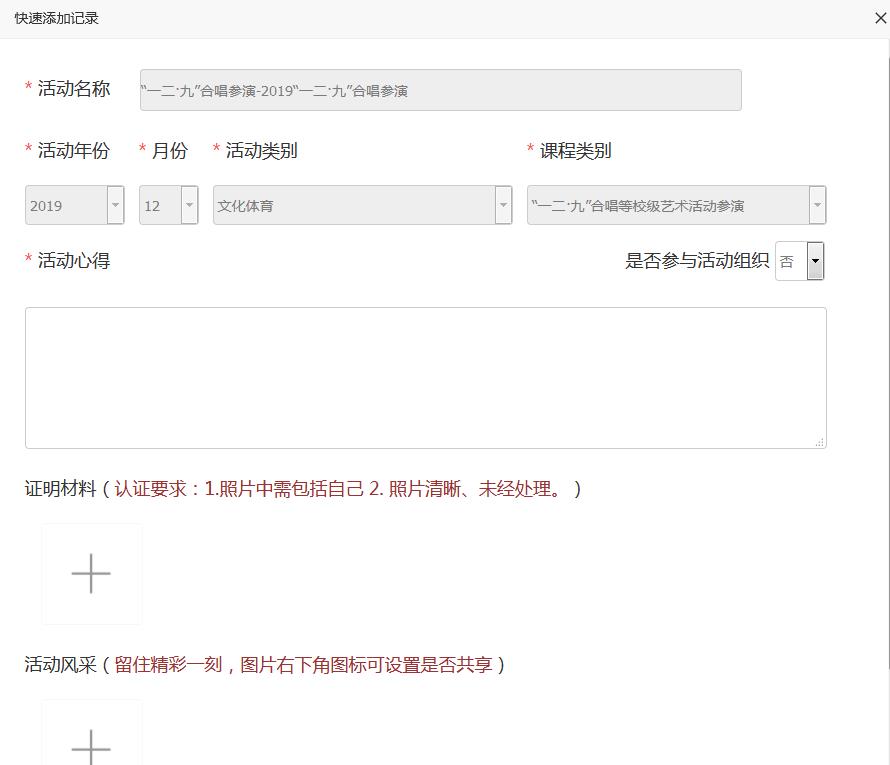Viewport: 890px width, 765px height.
Task: Click the arrow of the 是否参与活动组织 selector
Action: click(x=815, y=262)
